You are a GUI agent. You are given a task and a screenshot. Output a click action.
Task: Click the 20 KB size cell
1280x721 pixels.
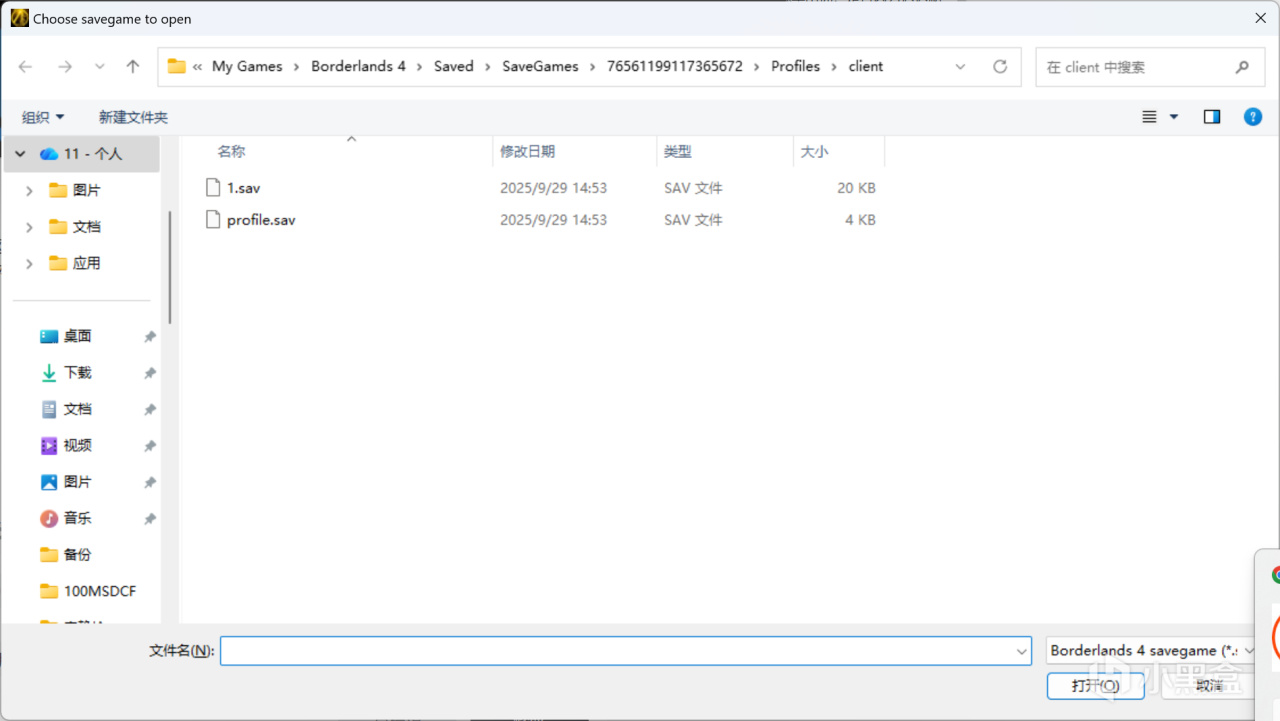(856, 188)
